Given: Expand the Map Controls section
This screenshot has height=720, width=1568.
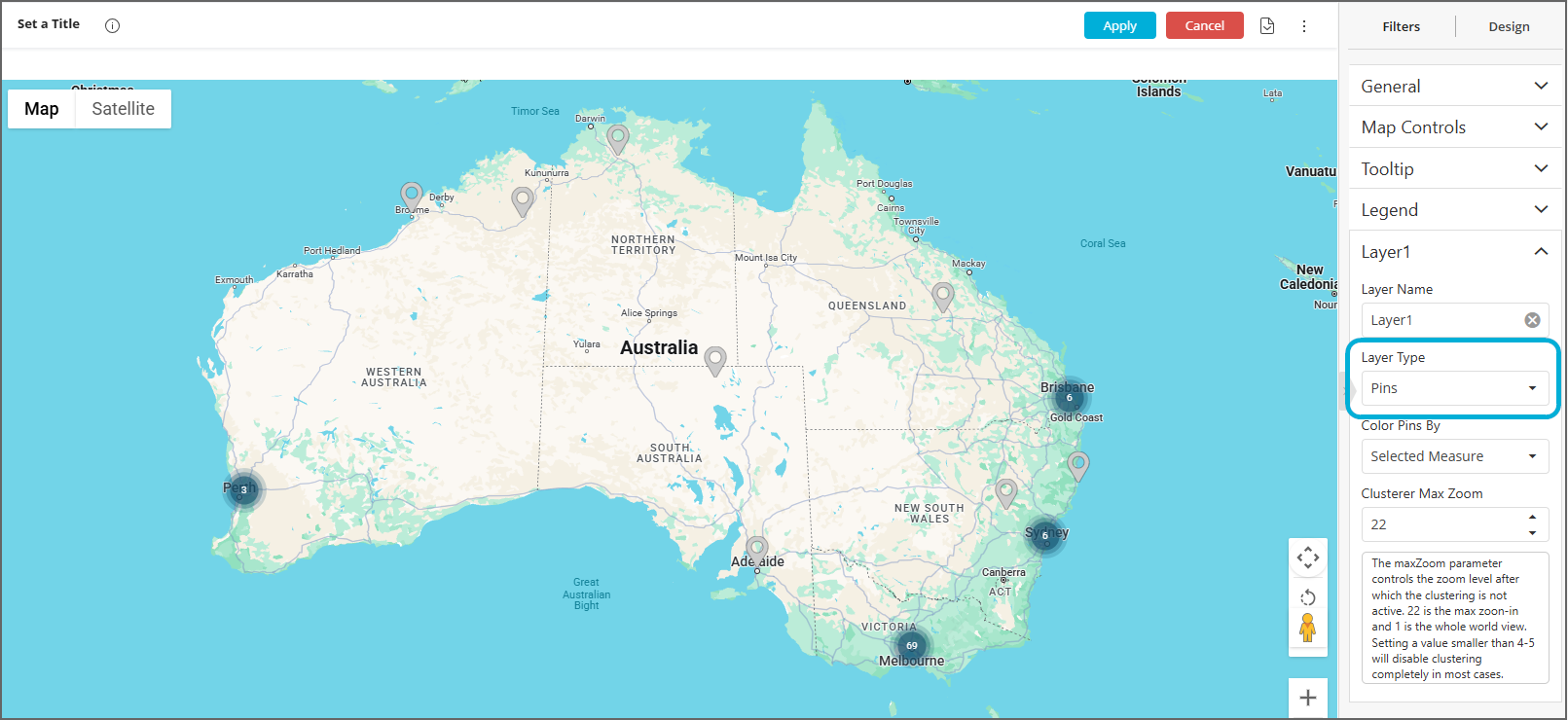Looking at the screenshot, I should 1454,127.
